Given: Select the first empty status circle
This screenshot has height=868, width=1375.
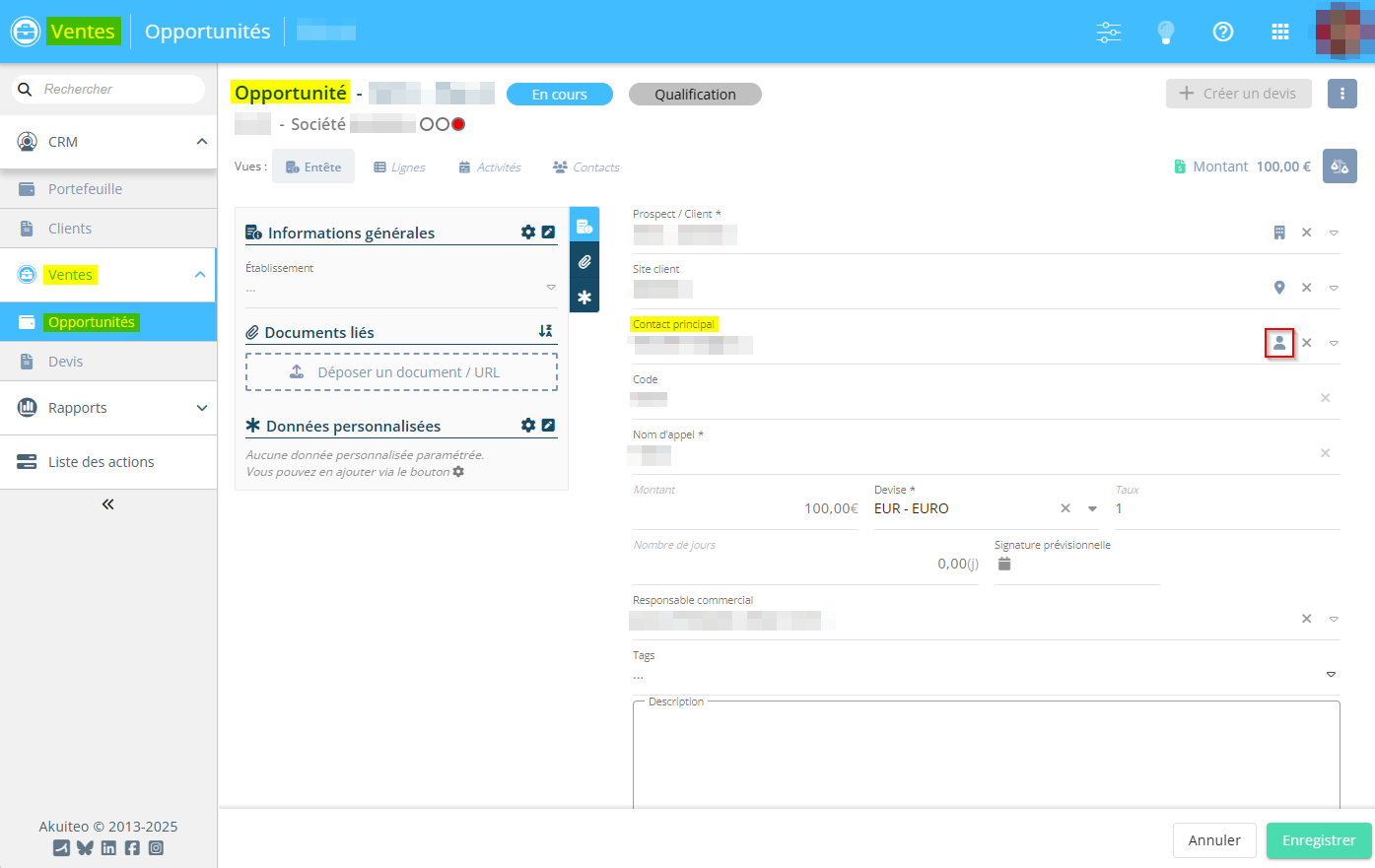Looking at the screenshot, I should [x=427, y=124].
